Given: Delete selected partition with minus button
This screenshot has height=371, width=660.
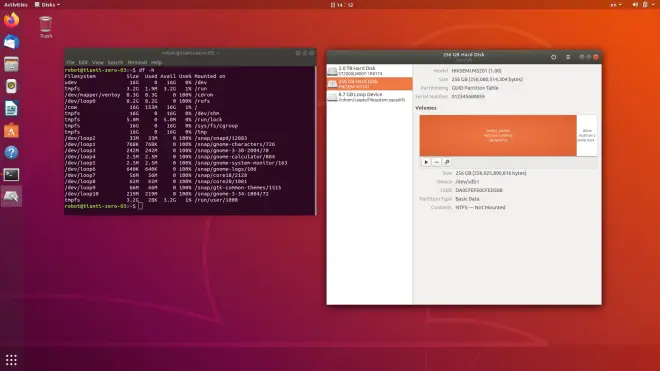Looking at the screenshot, I should point(436,162).
